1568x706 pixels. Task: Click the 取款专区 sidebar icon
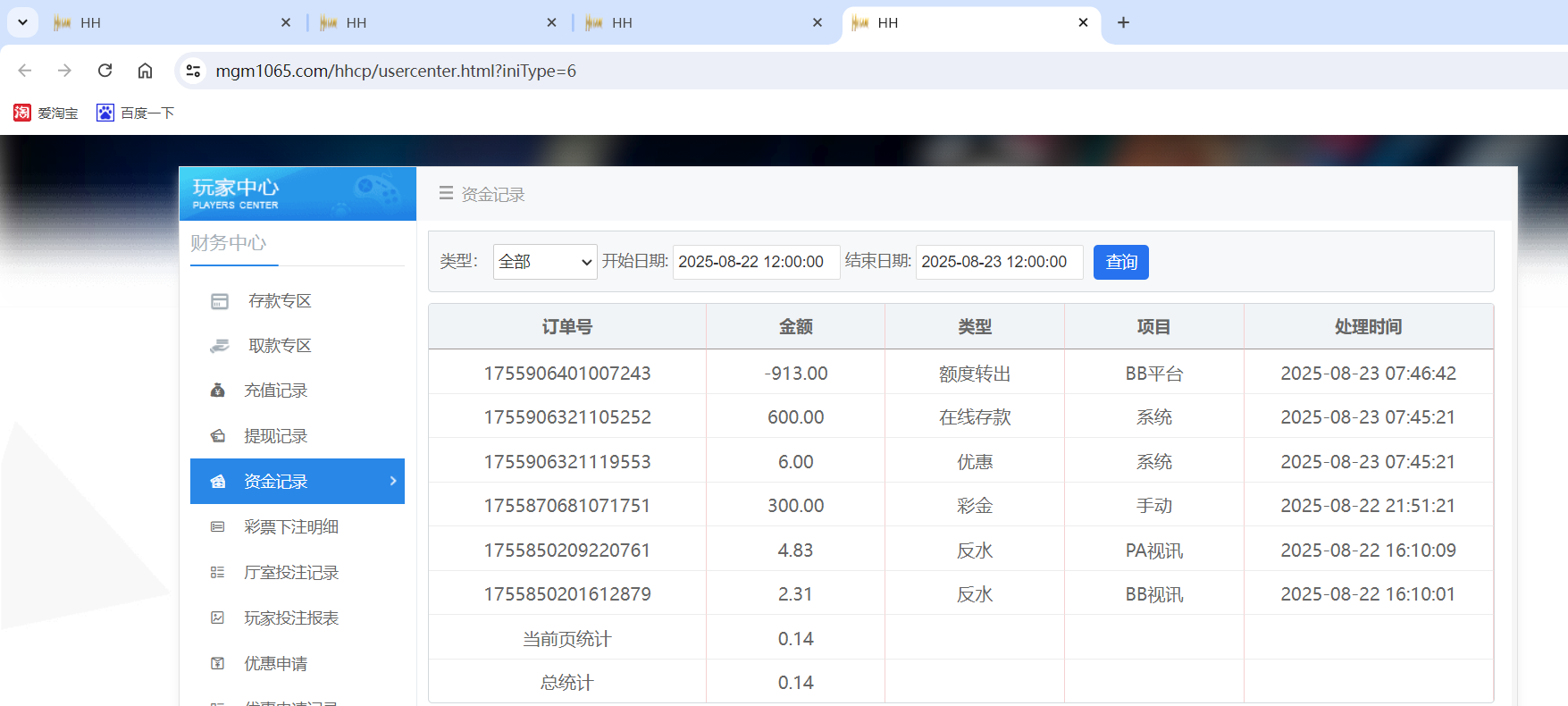pos(220,346)
